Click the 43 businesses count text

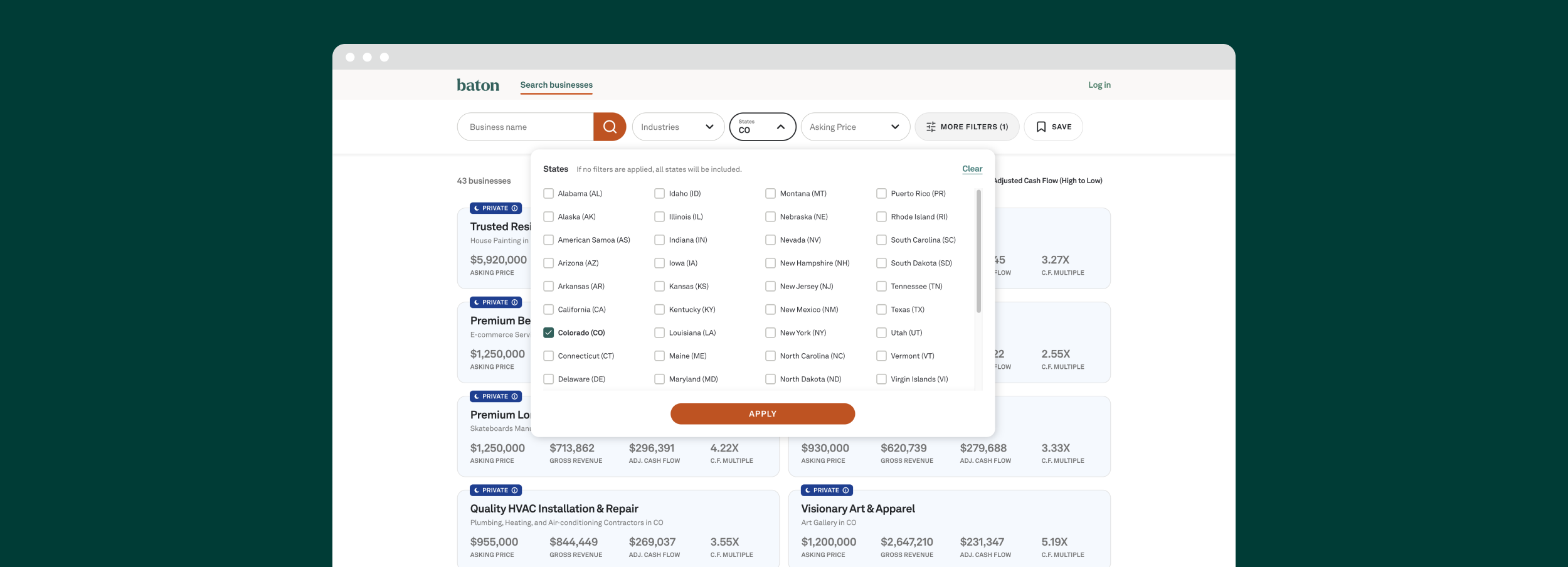pyautogui.click(x=484, y=181)
